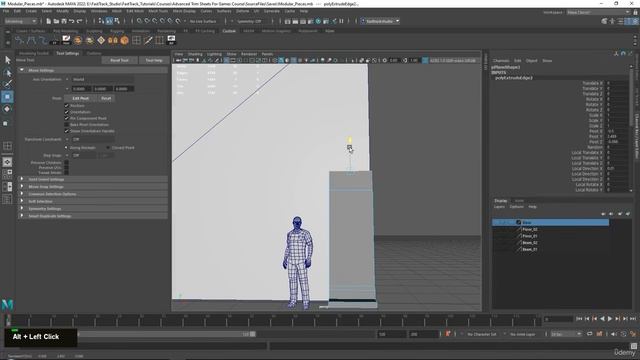This screenshot has height=360, width=640.
Task: Switch to the Custom shelf tab
Action: coord(229,31)
